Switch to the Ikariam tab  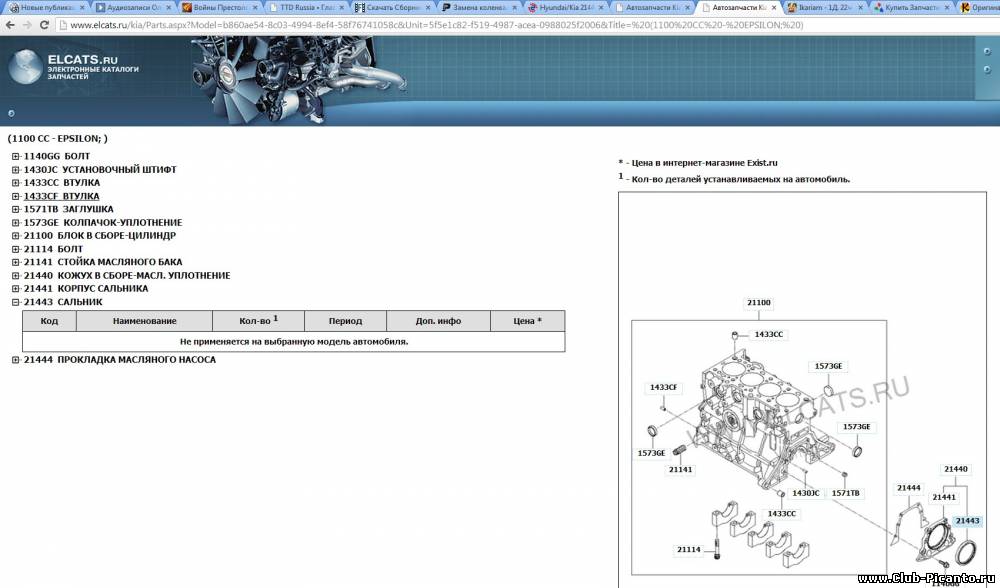pos(825,8)
